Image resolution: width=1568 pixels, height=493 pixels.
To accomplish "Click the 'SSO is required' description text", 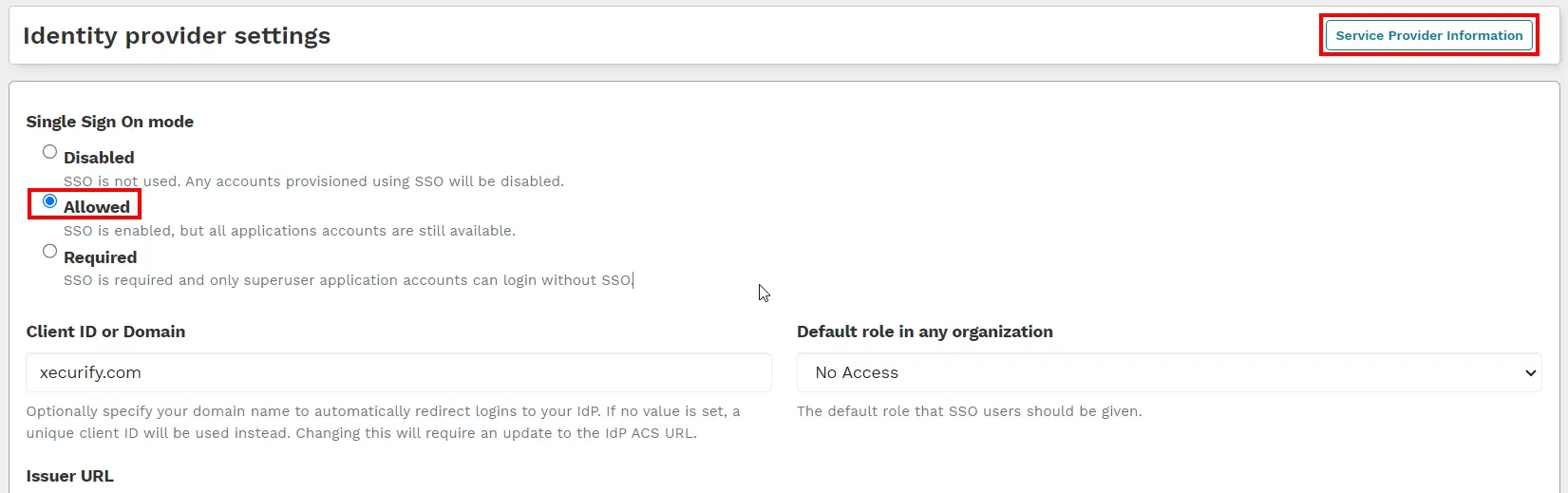I will pyautogui.click(x=347, y=280).
